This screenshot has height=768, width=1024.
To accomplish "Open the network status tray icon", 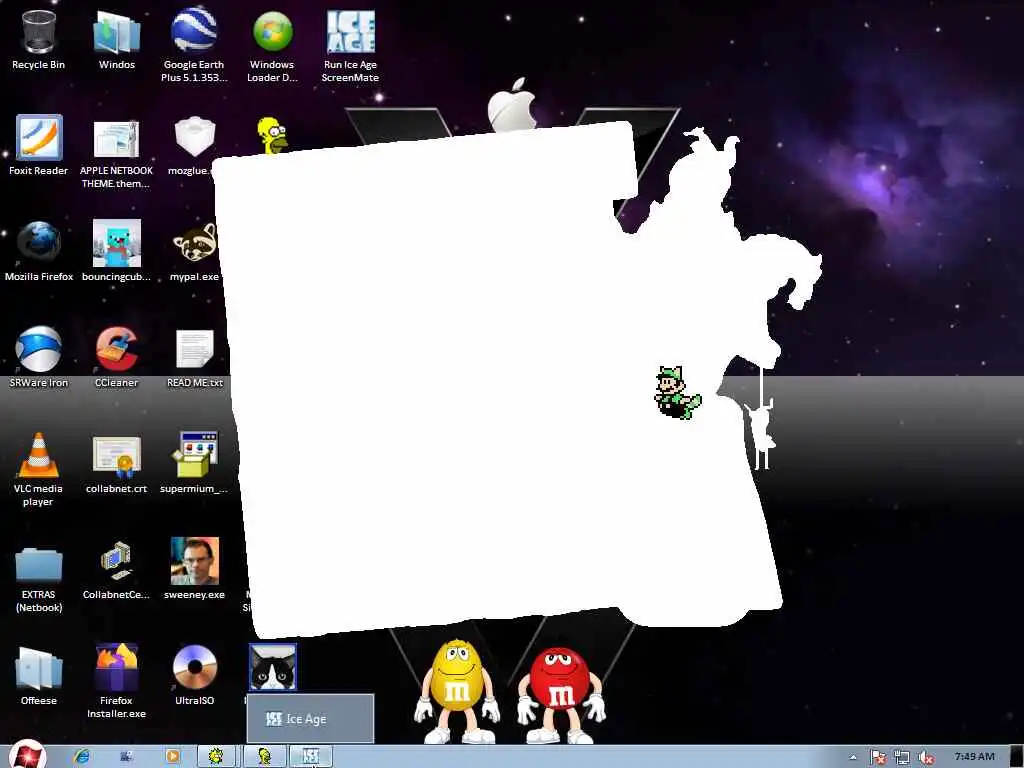I will [x=902, y=757].
